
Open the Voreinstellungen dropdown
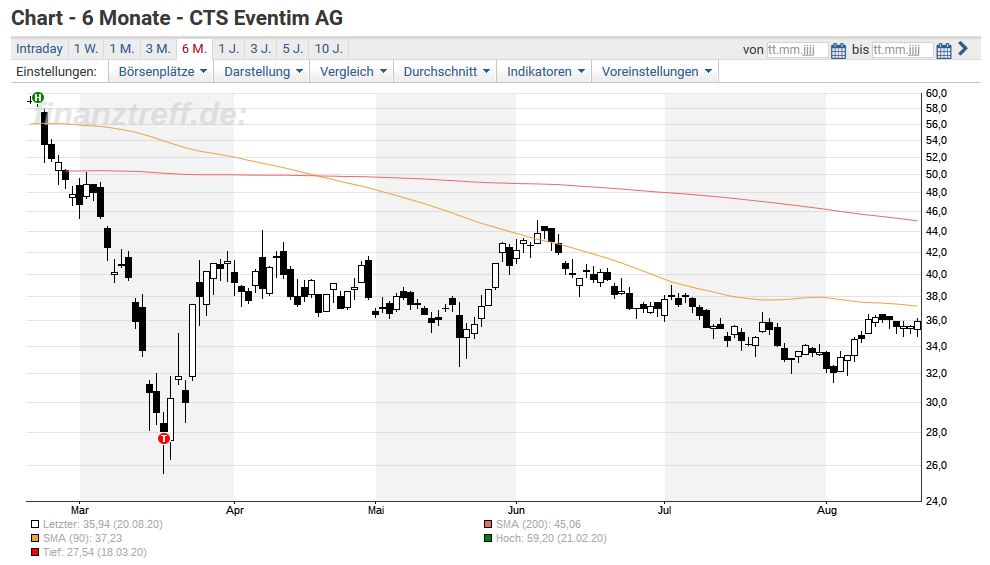pyautogui.click(x=655, y=71)
